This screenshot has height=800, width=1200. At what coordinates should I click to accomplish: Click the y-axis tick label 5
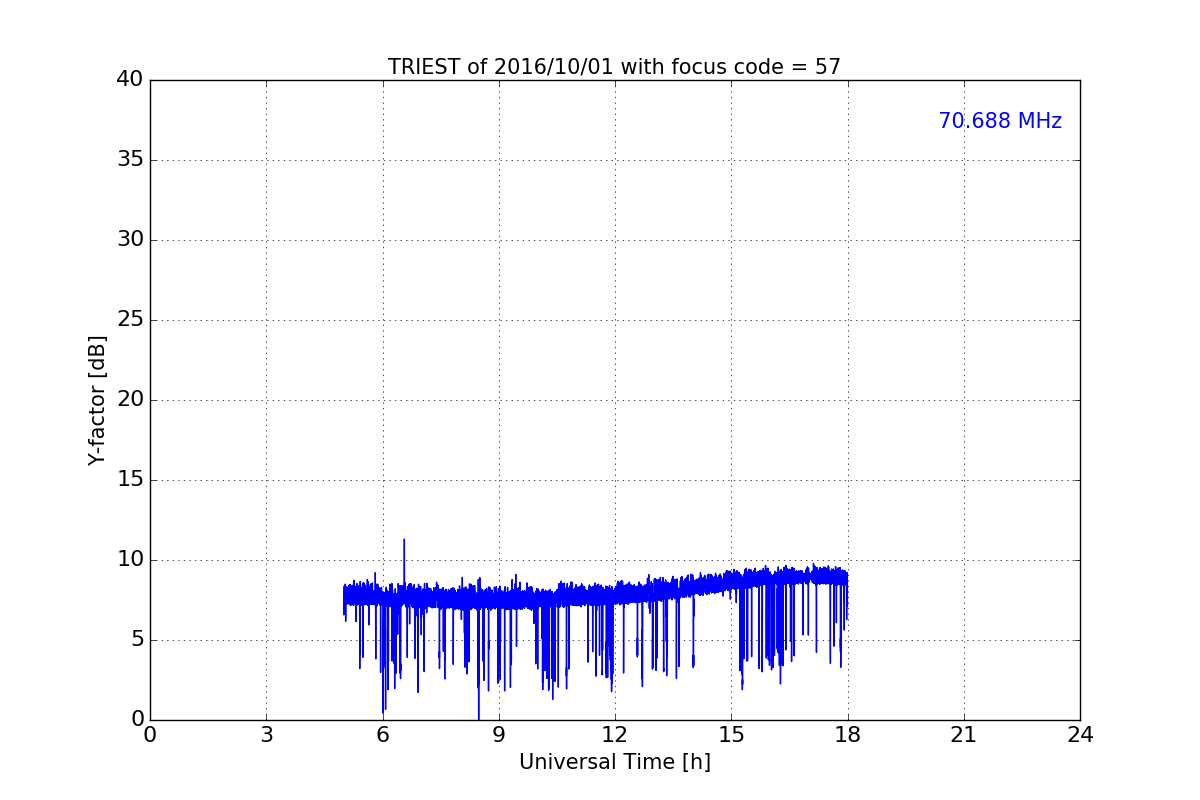137,640
